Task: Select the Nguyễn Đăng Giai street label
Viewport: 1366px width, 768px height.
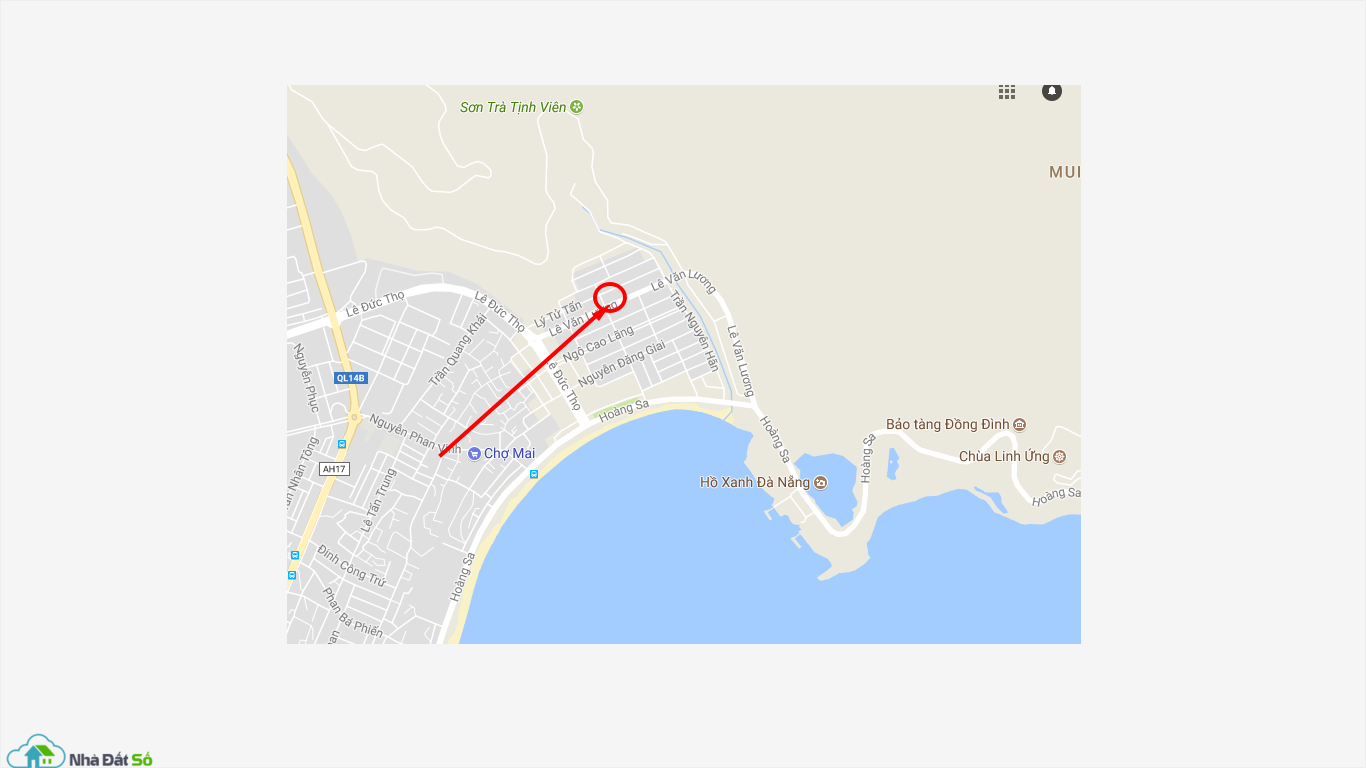Action: coord(621,364)
